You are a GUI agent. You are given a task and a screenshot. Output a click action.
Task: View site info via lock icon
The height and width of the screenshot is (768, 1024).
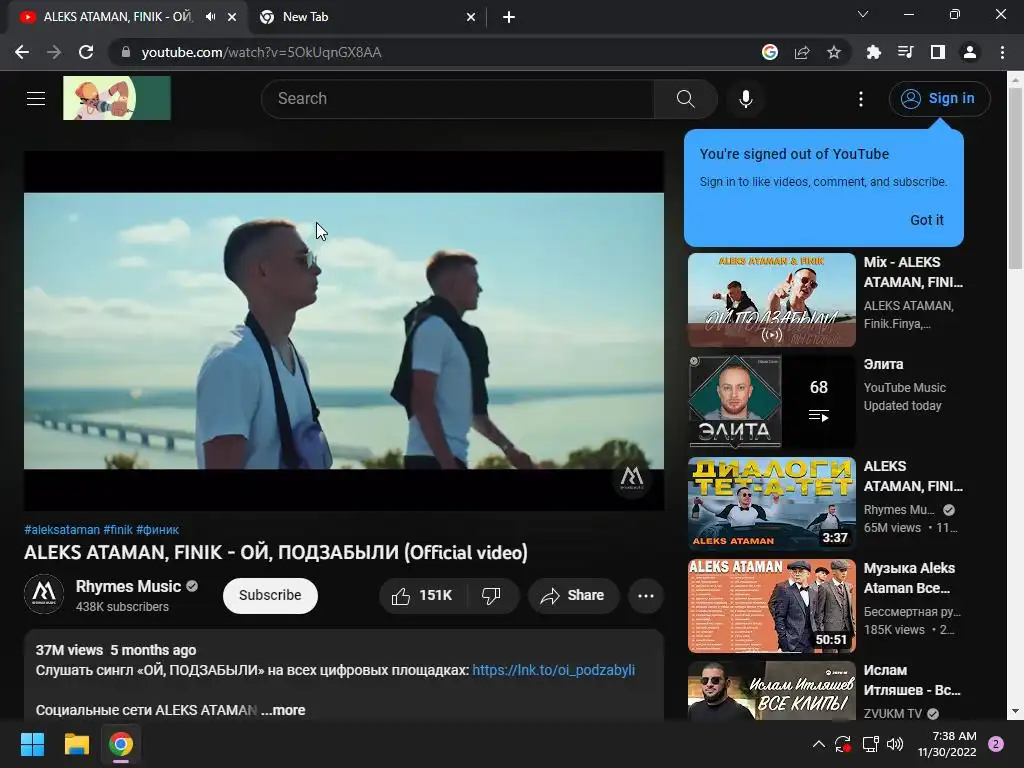point(126,52)
